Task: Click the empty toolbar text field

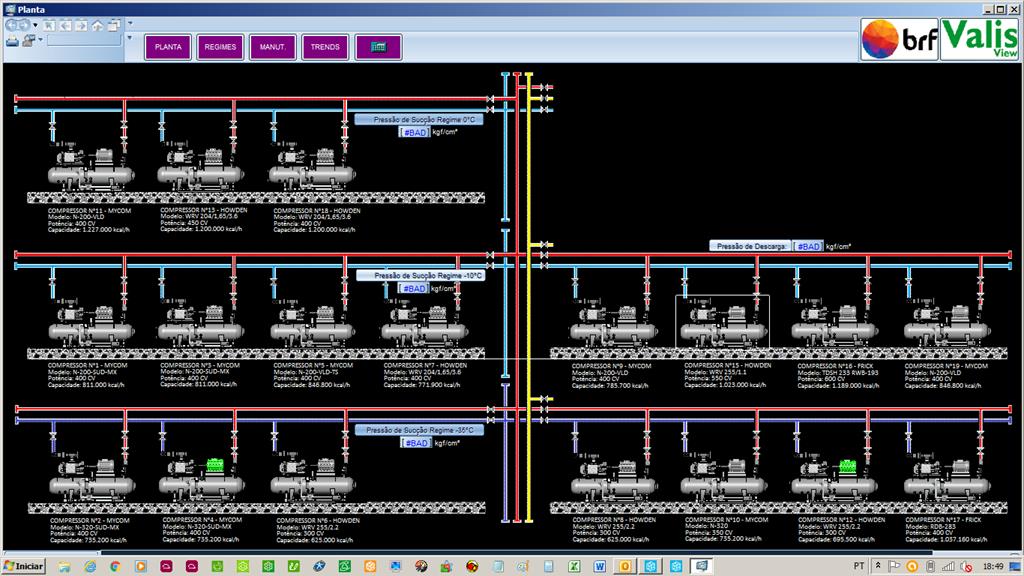Action: click(x=84, y=40)
